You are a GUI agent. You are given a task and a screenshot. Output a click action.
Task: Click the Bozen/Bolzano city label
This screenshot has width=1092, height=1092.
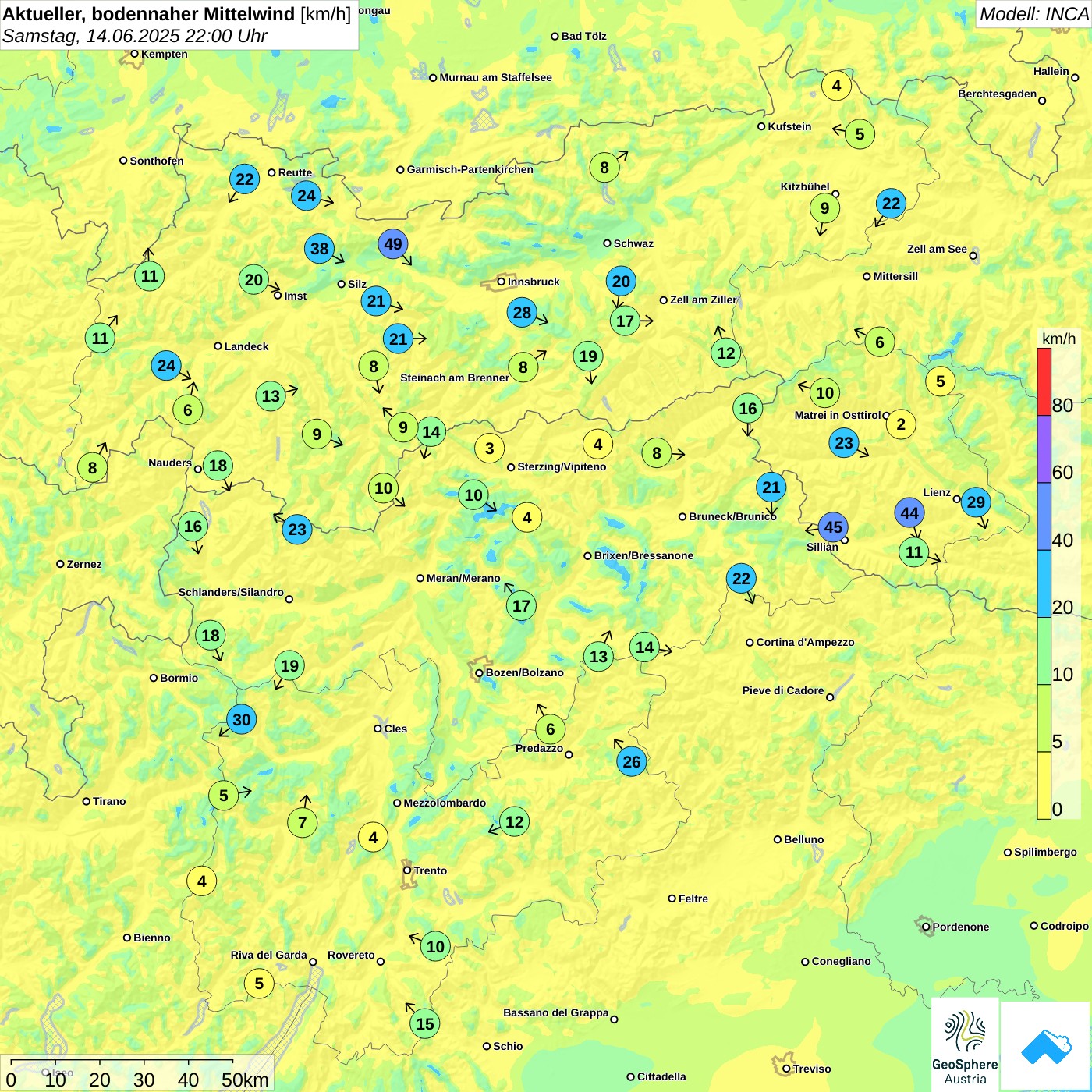[524, 672]
